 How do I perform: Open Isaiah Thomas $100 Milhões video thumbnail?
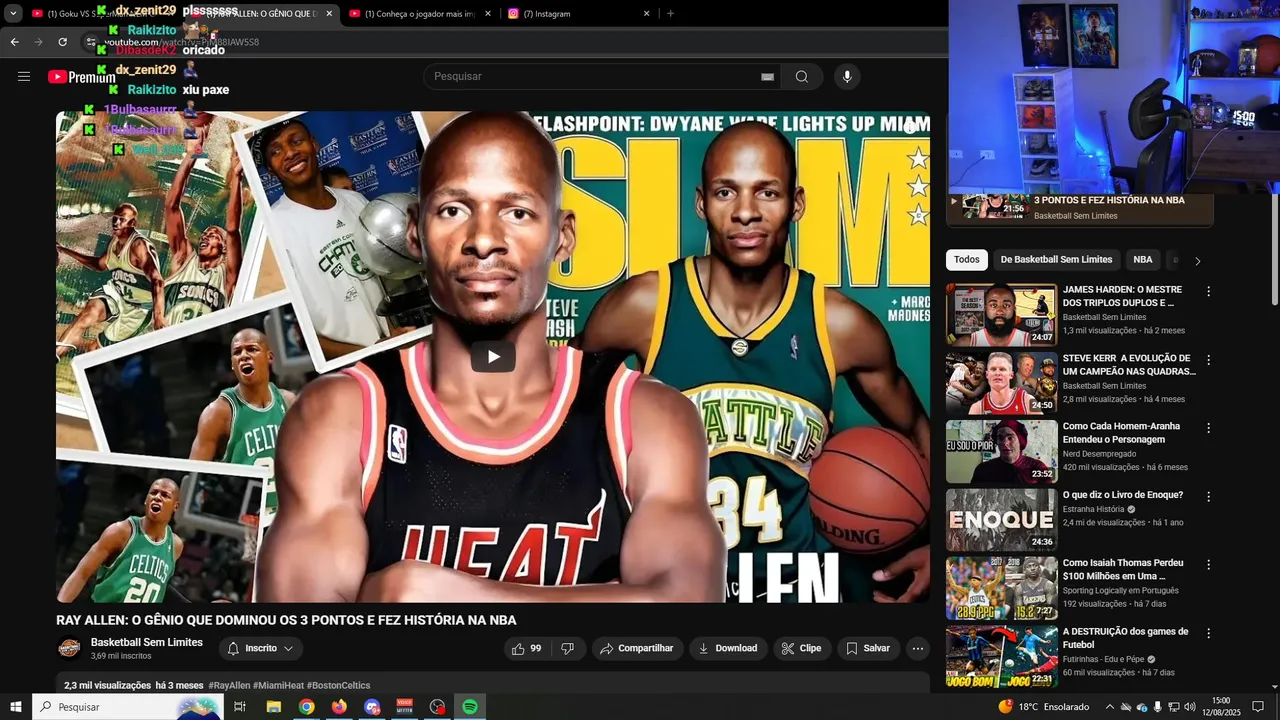tap(1001, 588)
